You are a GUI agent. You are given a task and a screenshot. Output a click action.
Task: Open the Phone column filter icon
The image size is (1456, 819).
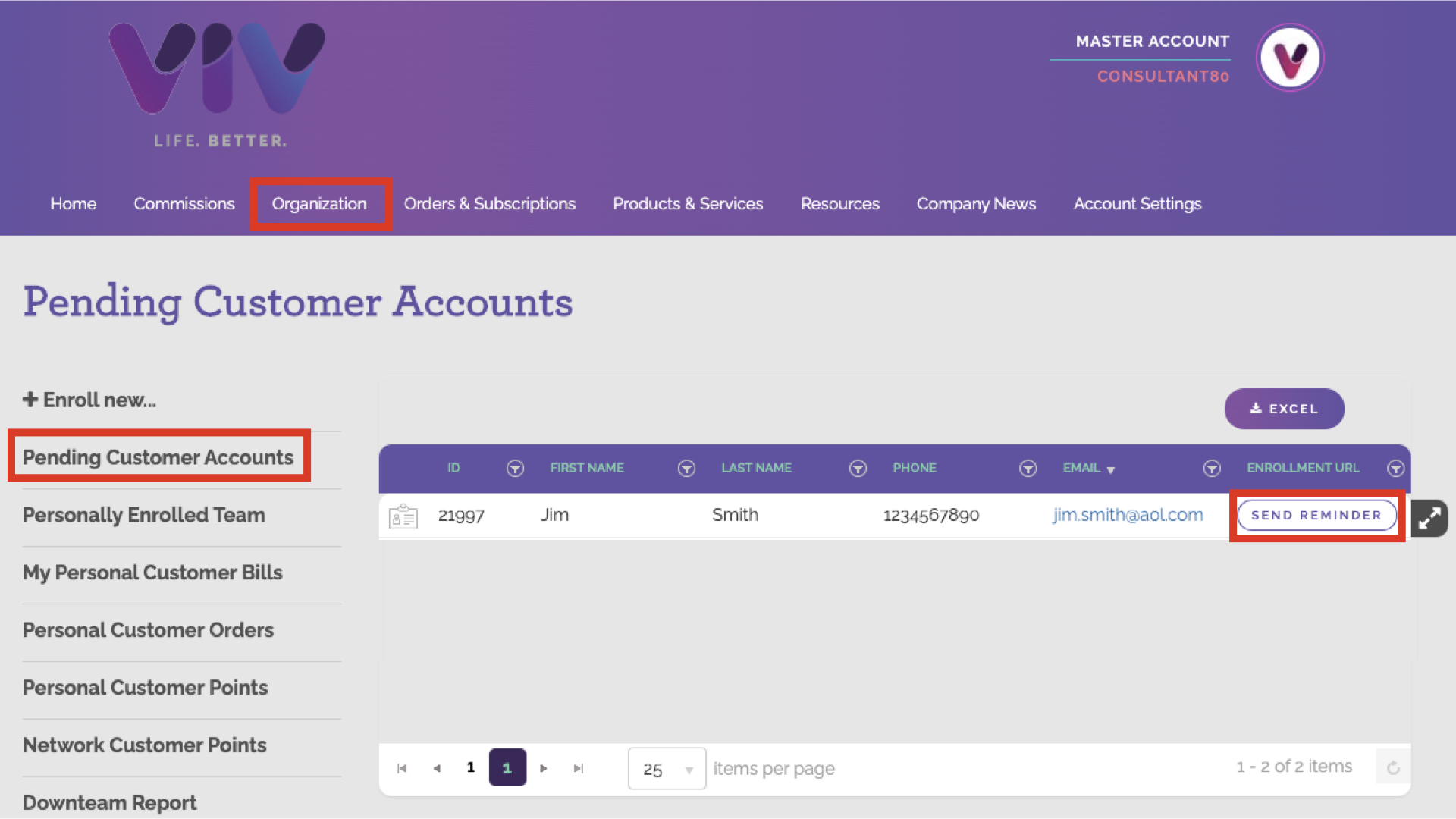[1028, 469]
